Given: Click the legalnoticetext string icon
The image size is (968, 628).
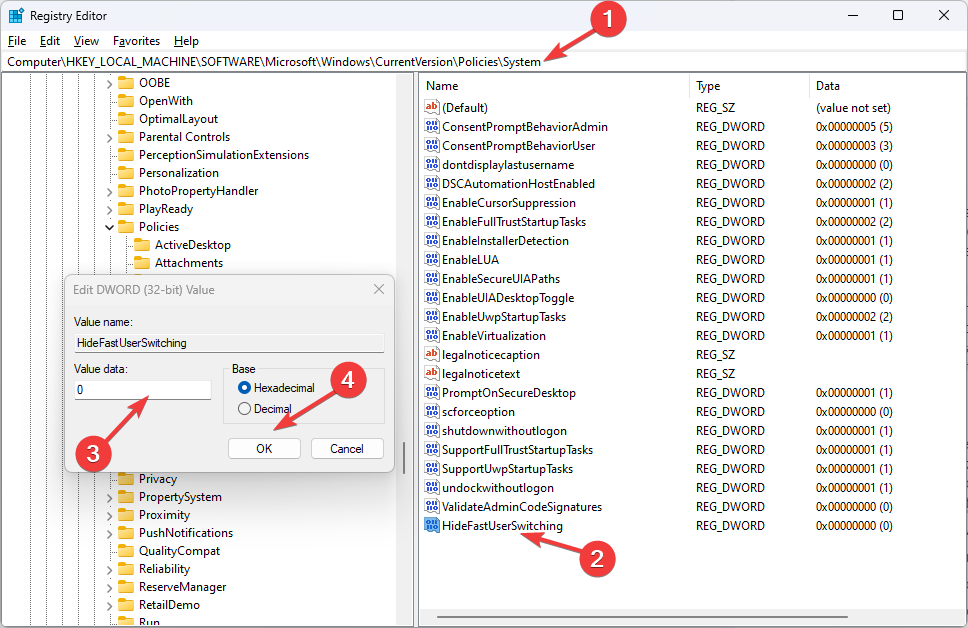Looking at the screenshot, I should tap(432, 374).
